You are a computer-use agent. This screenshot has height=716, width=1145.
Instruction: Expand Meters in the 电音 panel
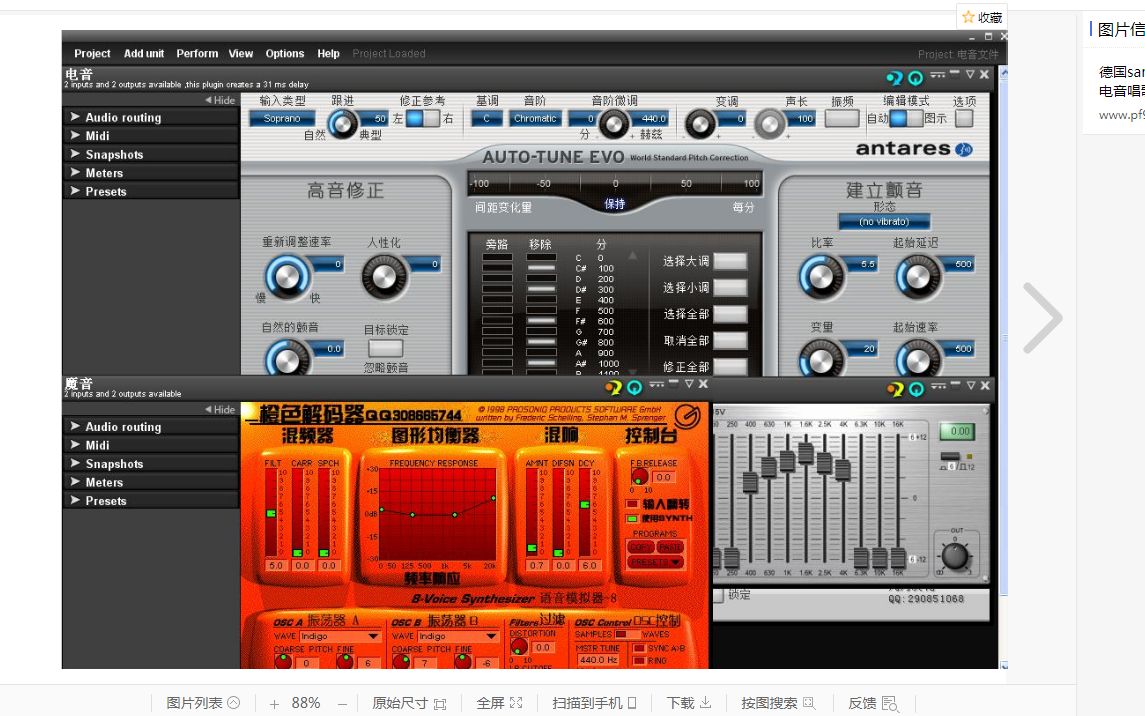(x=151, y=173)
